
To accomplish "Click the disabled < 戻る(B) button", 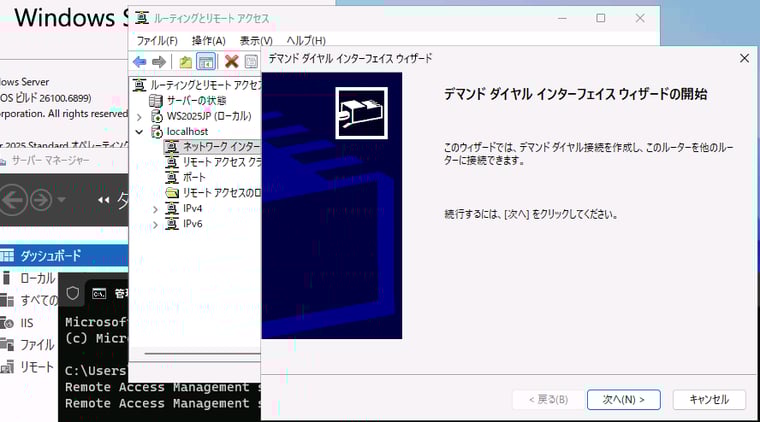I will (548, 400).
